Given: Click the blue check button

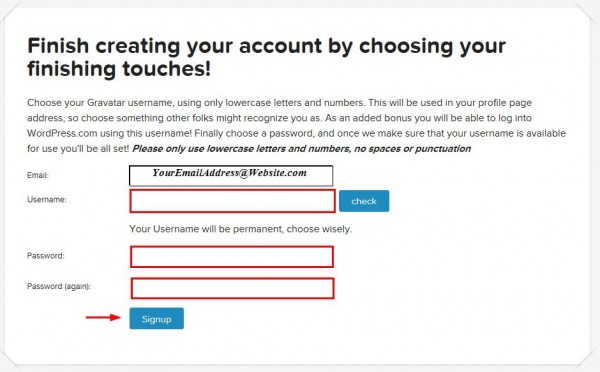Looking at the screenshot, I should pyautogui.click(x=364, y=201).
